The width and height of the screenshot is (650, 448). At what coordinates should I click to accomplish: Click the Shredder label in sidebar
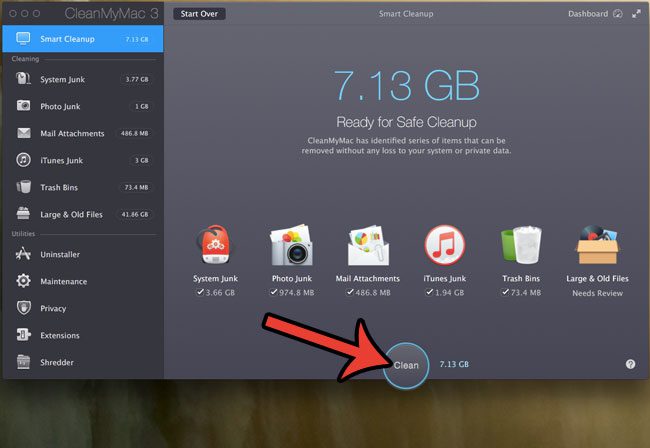point(57,362)
